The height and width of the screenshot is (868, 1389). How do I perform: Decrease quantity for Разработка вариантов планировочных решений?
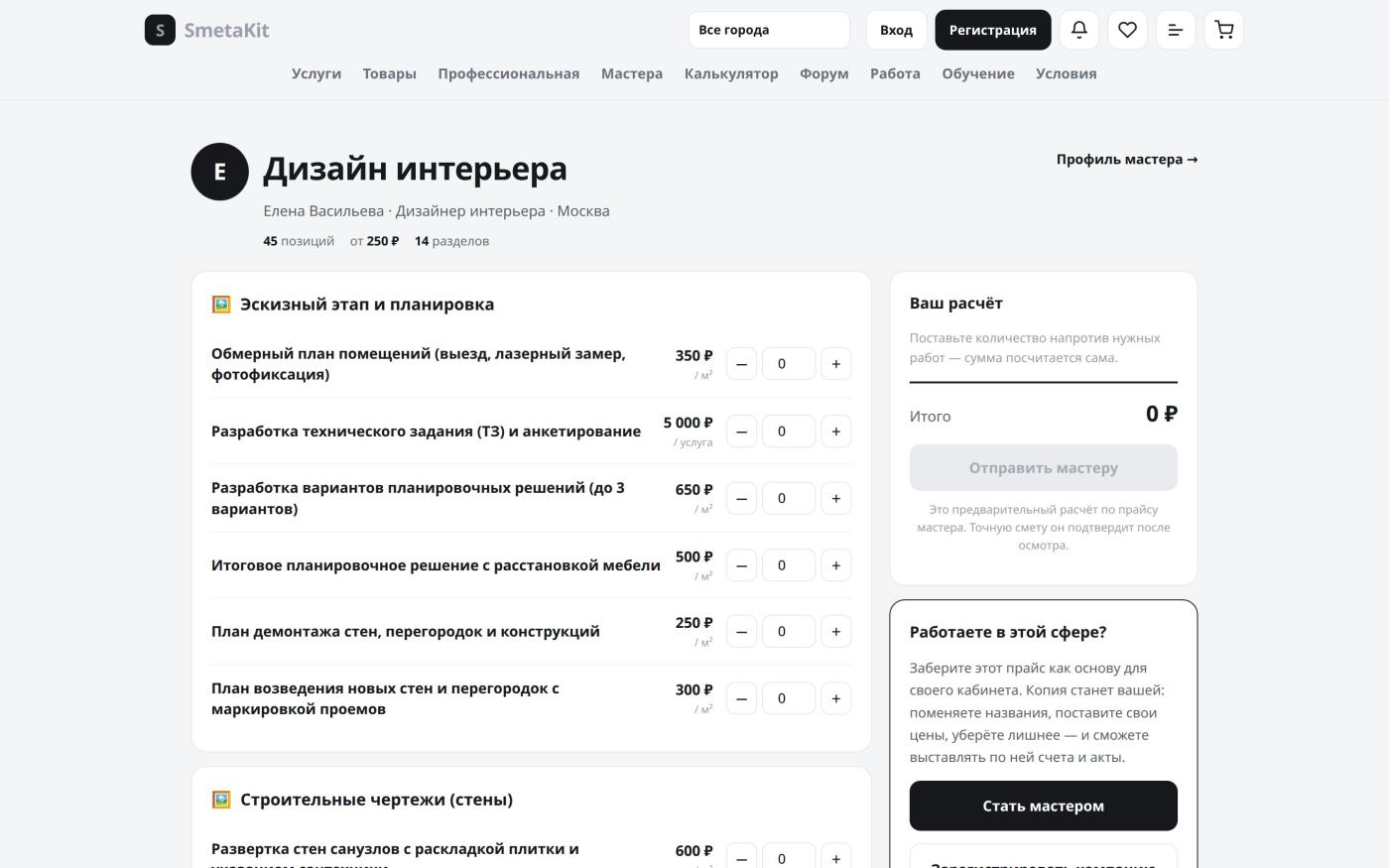pos(742,498)
